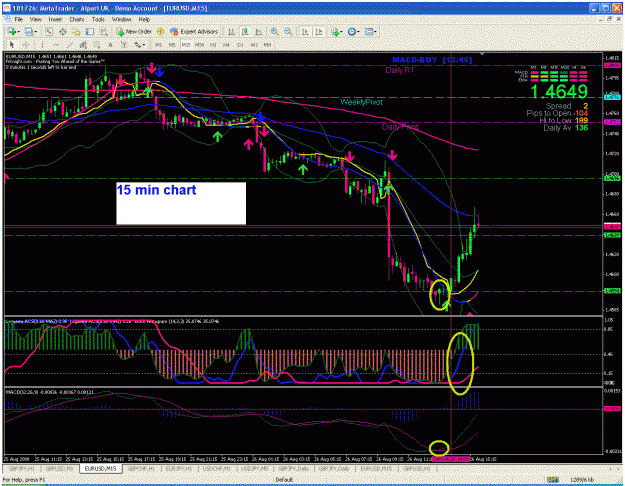
Task: Click the connection status '1389/6 kb'
Action: [584, 479]
